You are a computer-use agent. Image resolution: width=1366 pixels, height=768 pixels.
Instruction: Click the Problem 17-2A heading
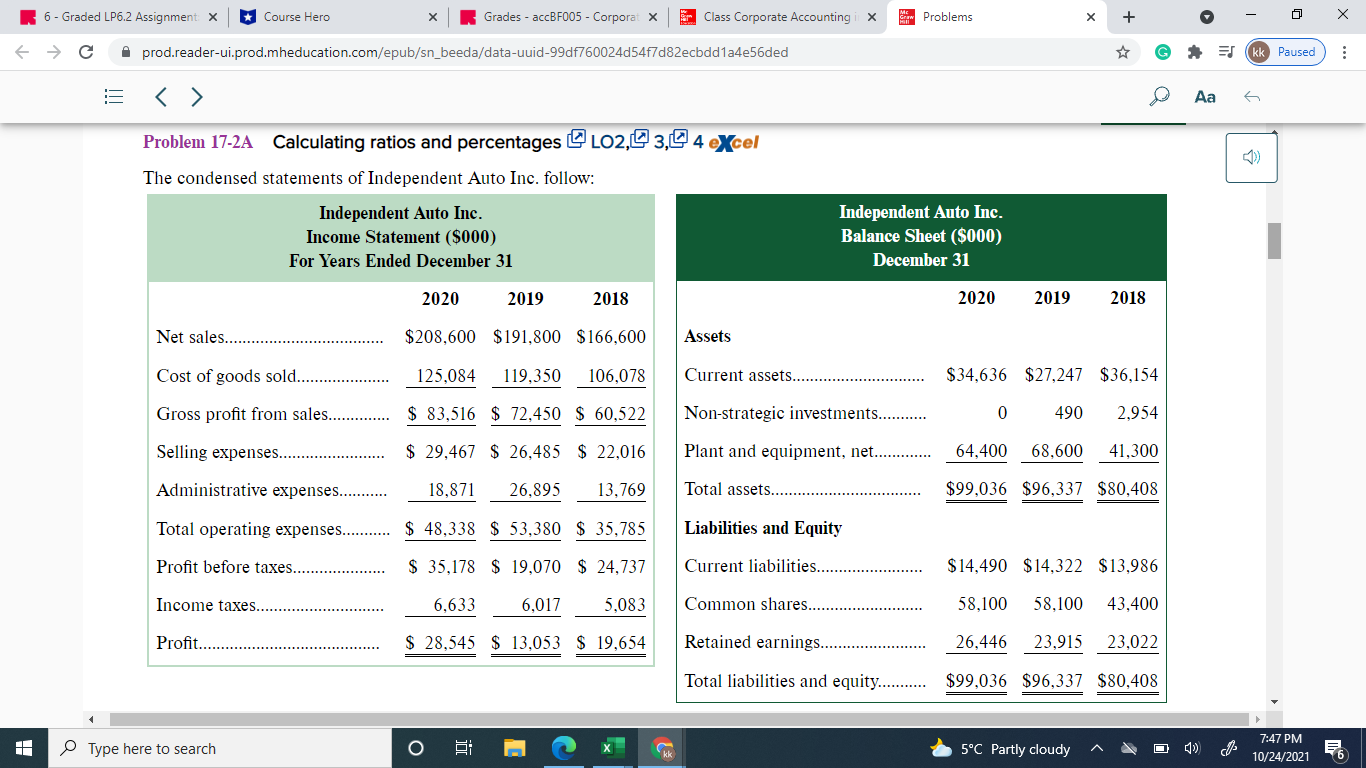pyautogui.click(x=198, y=142)
